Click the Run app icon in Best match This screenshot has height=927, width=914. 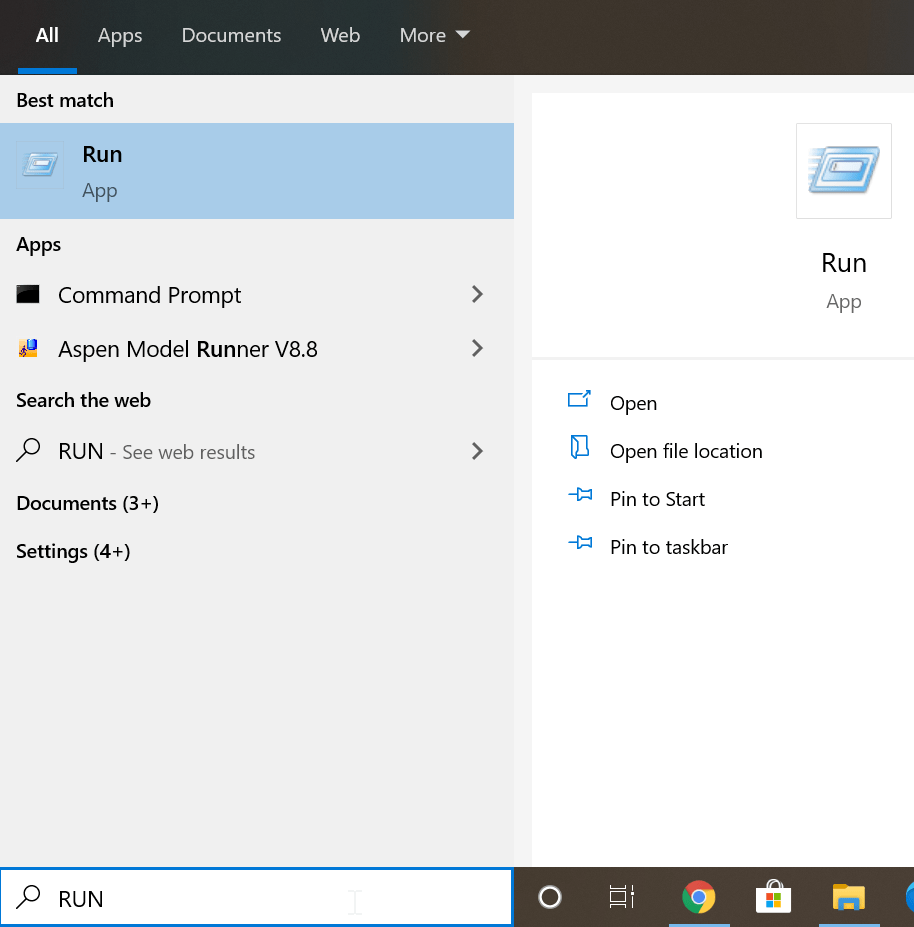(40, 166)
